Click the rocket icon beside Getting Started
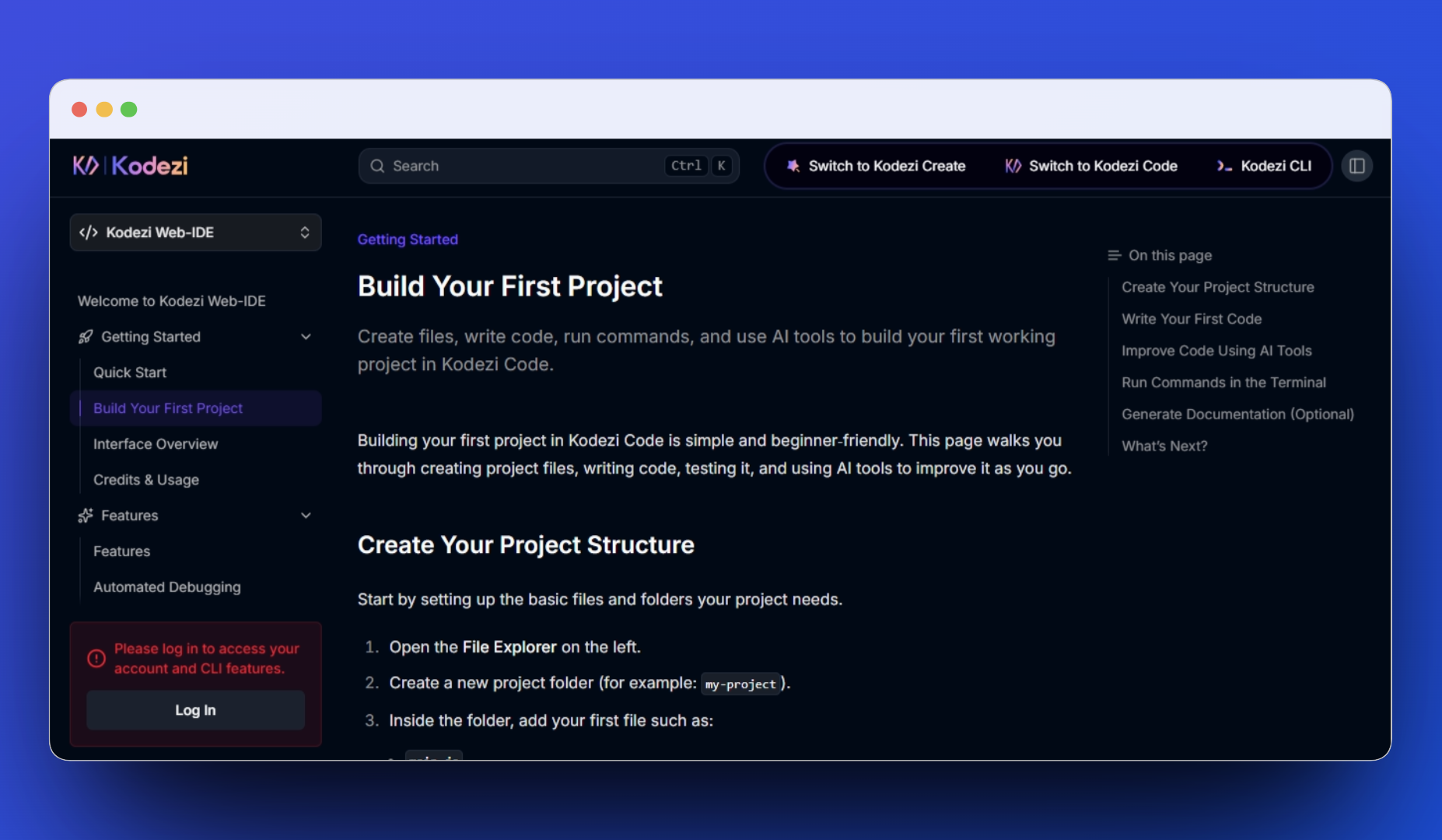1442x840 pixels. pyautogui.click(x=86, y=337)
